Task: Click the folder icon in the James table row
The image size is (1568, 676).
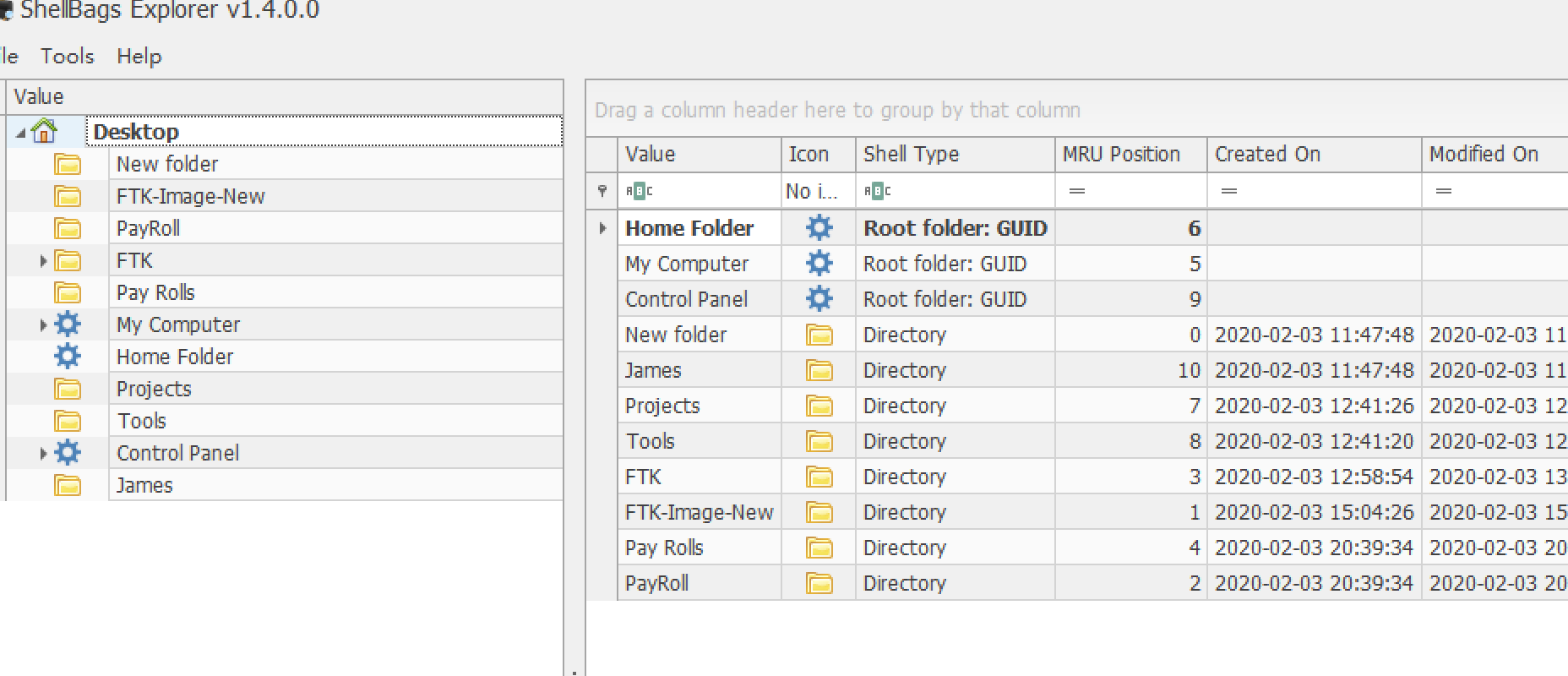Action: (x=819, y=371)
